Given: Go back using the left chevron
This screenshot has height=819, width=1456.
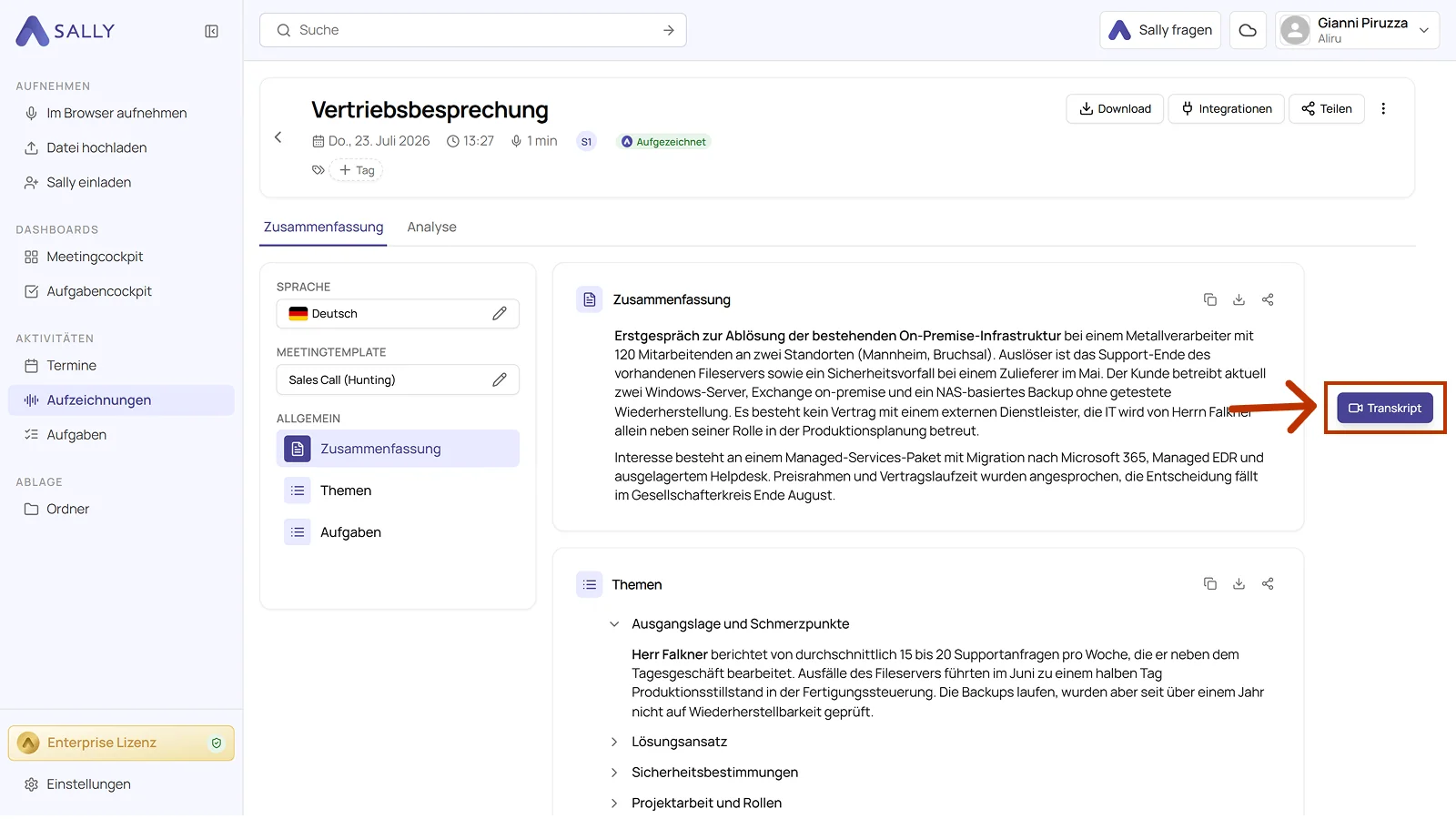Looking at the screenshot, I should point(278,137).
